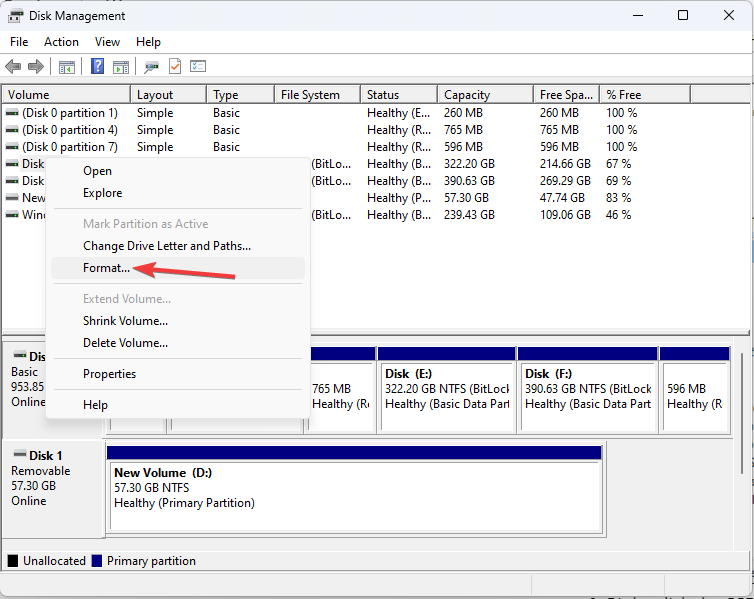Choose Explore from the context menu
The image size is (754, 599).
click(177, 193)
